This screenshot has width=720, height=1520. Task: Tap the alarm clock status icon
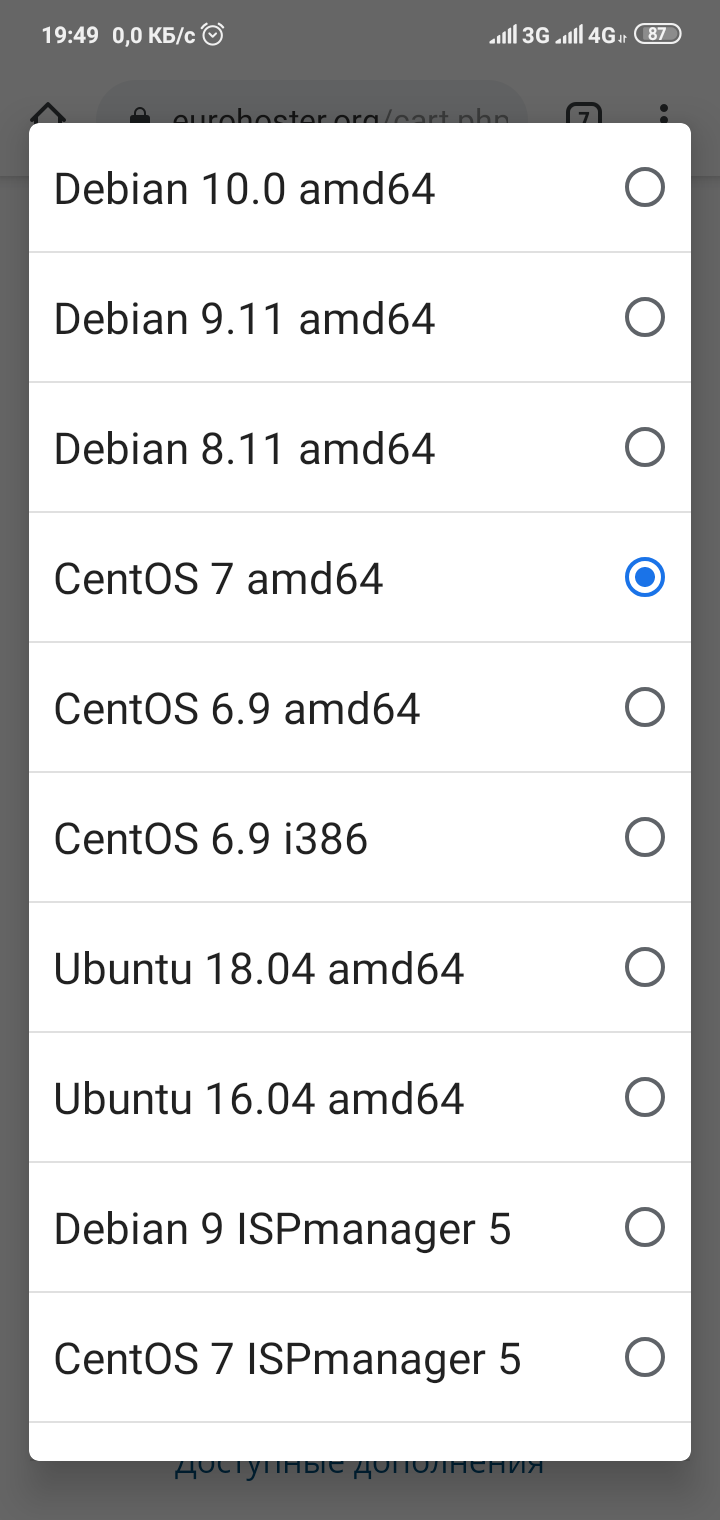(213, 35)
